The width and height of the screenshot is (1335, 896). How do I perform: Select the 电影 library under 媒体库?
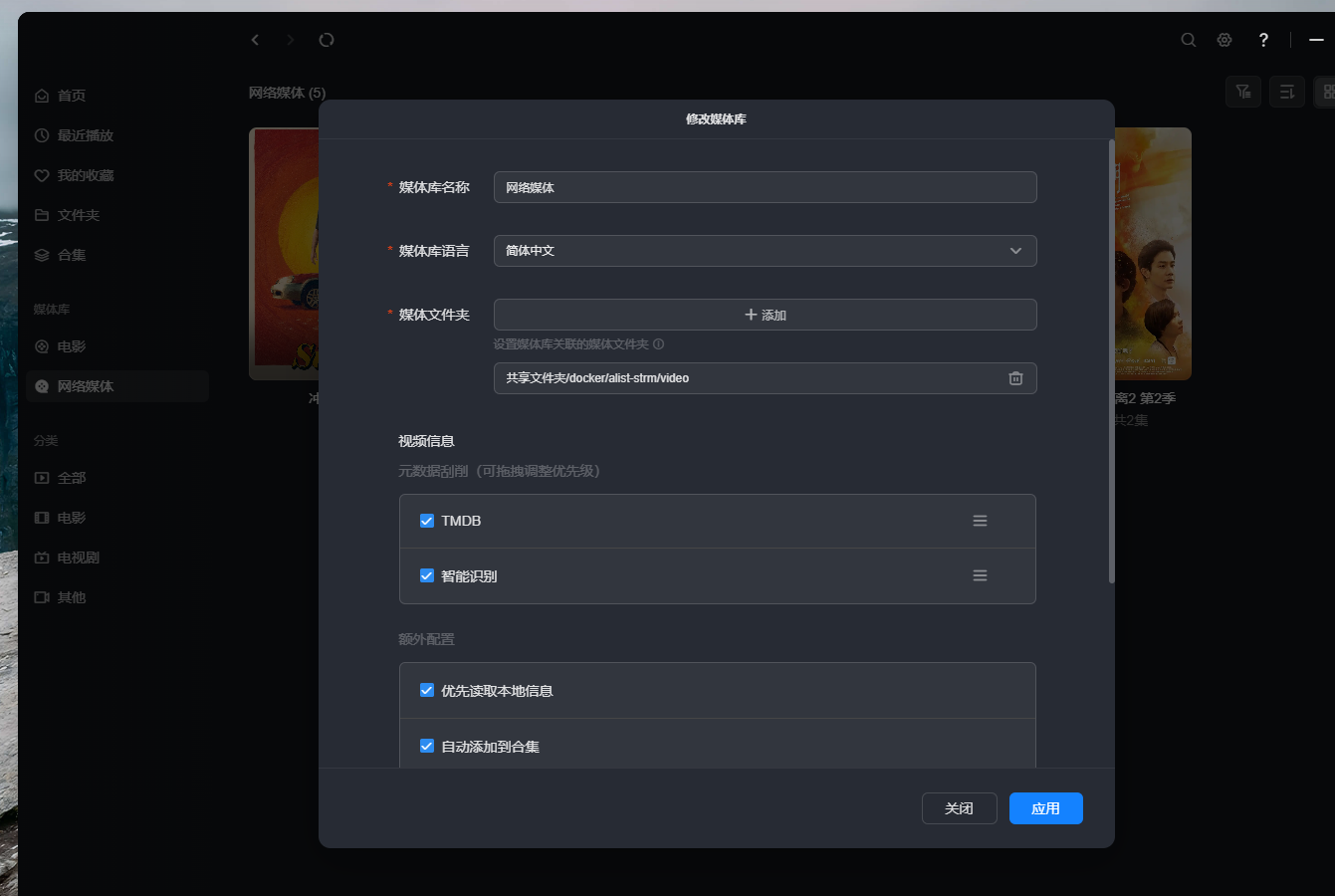(x=60, y=346)
